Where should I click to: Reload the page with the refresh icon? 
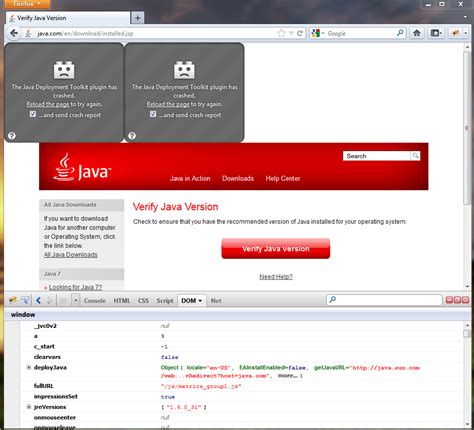coord(300,33)
